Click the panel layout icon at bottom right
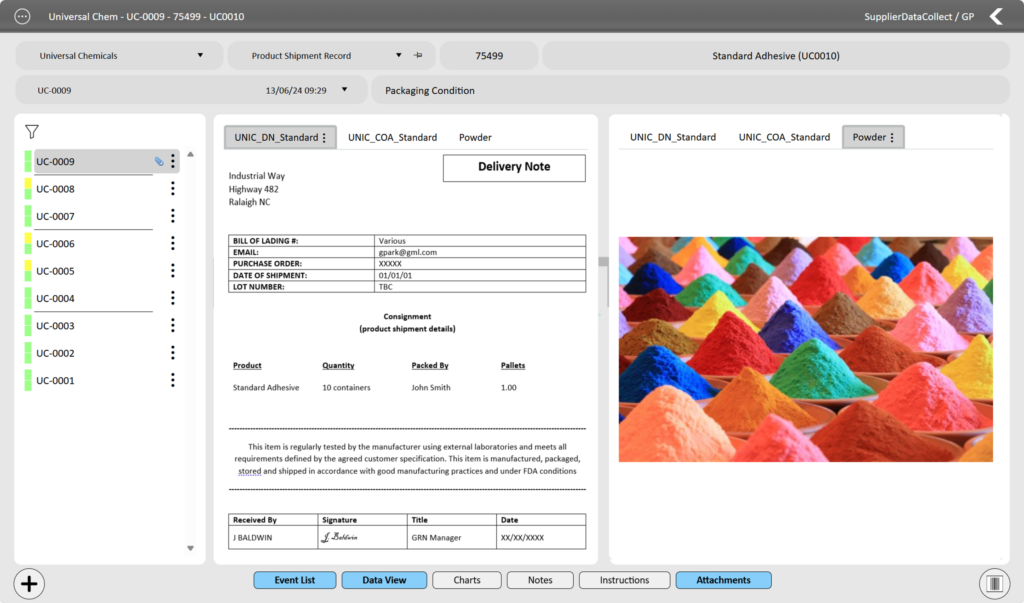The height and width of the screenshot is (603, 1024). [994, 583]
